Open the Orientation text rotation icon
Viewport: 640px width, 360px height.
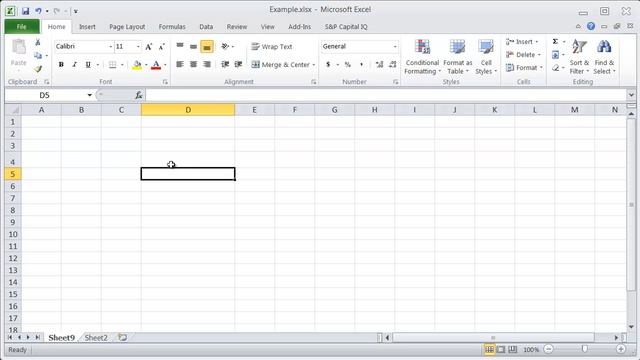point(225,47)
